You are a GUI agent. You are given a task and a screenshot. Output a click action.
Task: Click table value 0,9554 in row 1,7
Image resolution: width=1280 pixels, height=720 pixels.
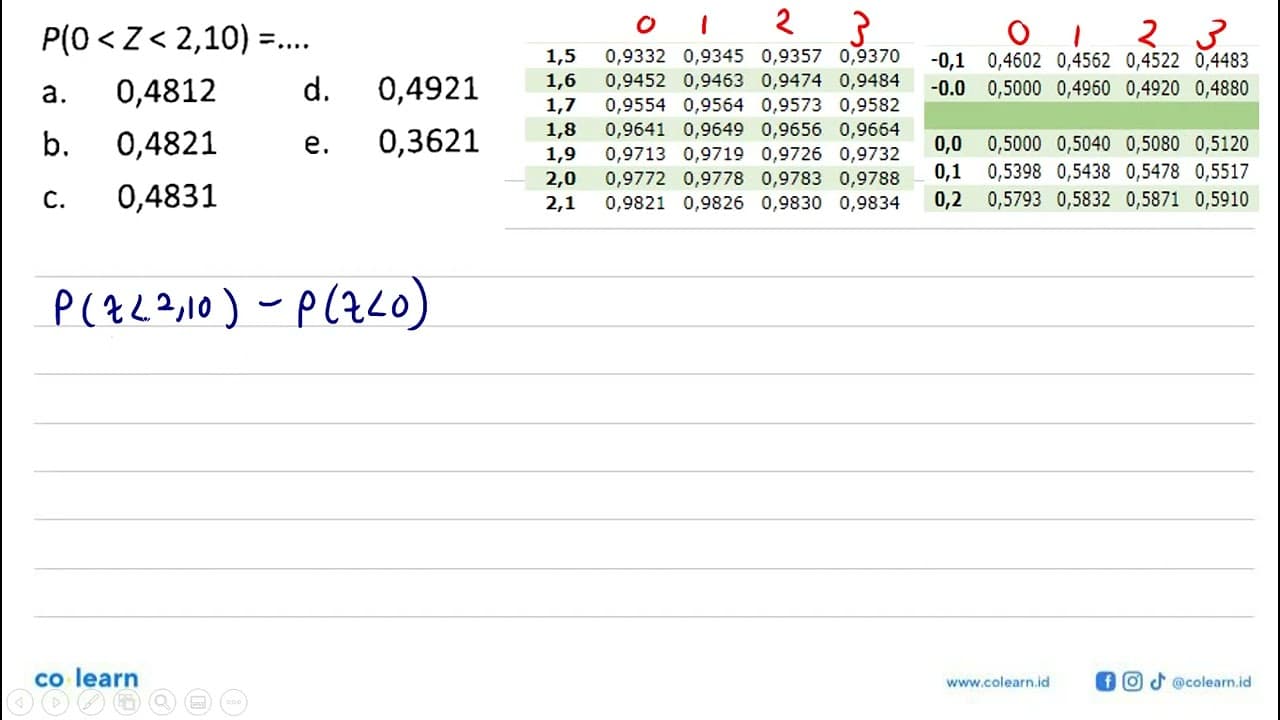coord(635,105)
